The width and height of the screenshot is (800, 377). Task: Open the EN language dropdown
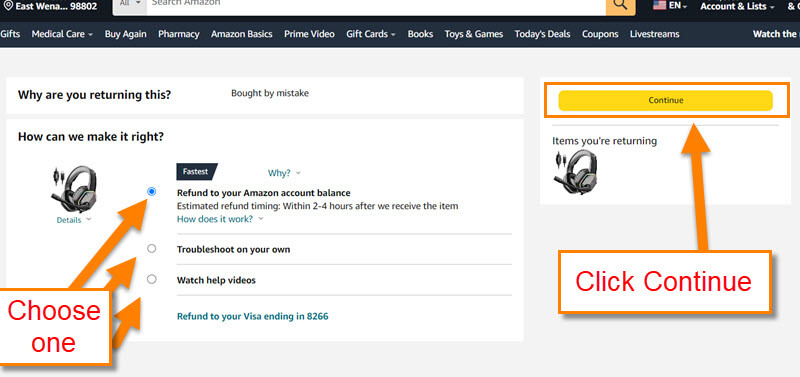(678, 6)
